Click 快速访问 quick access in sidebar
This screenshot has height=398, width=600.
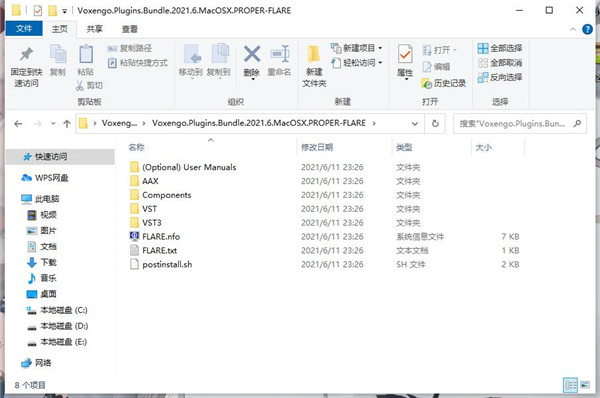pos(60,157)
